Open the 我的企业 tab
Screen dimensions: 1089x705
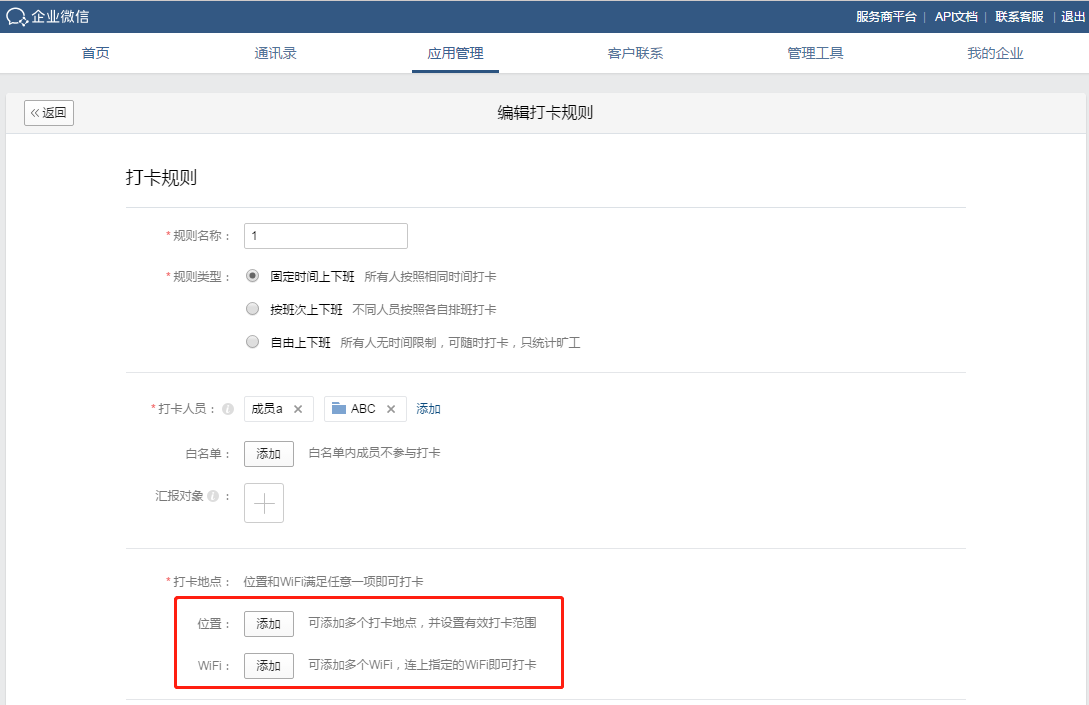pyautogui.click(x=995, y=54)
